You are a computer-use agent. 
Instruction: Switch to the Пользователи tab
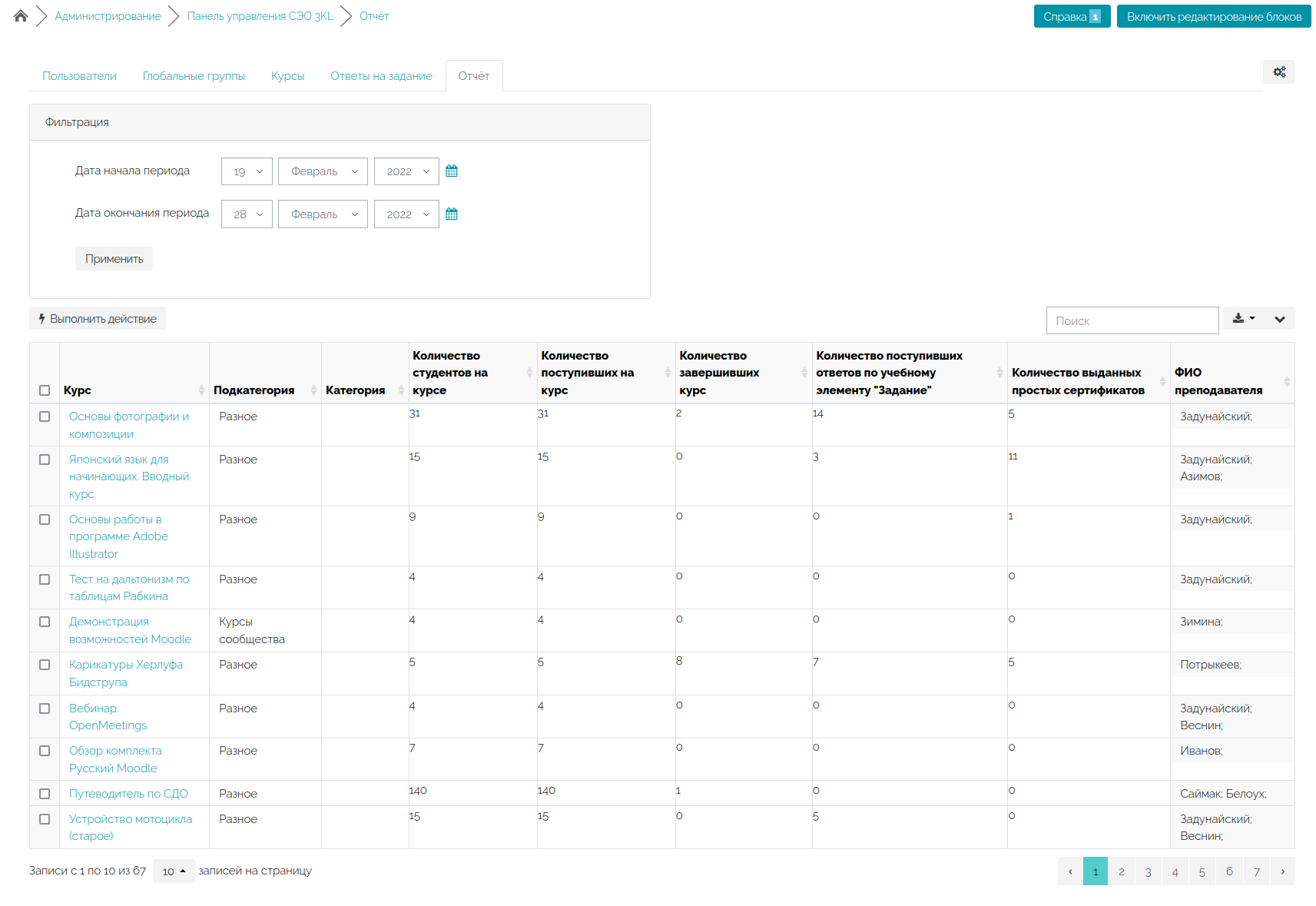click(79, 76)
